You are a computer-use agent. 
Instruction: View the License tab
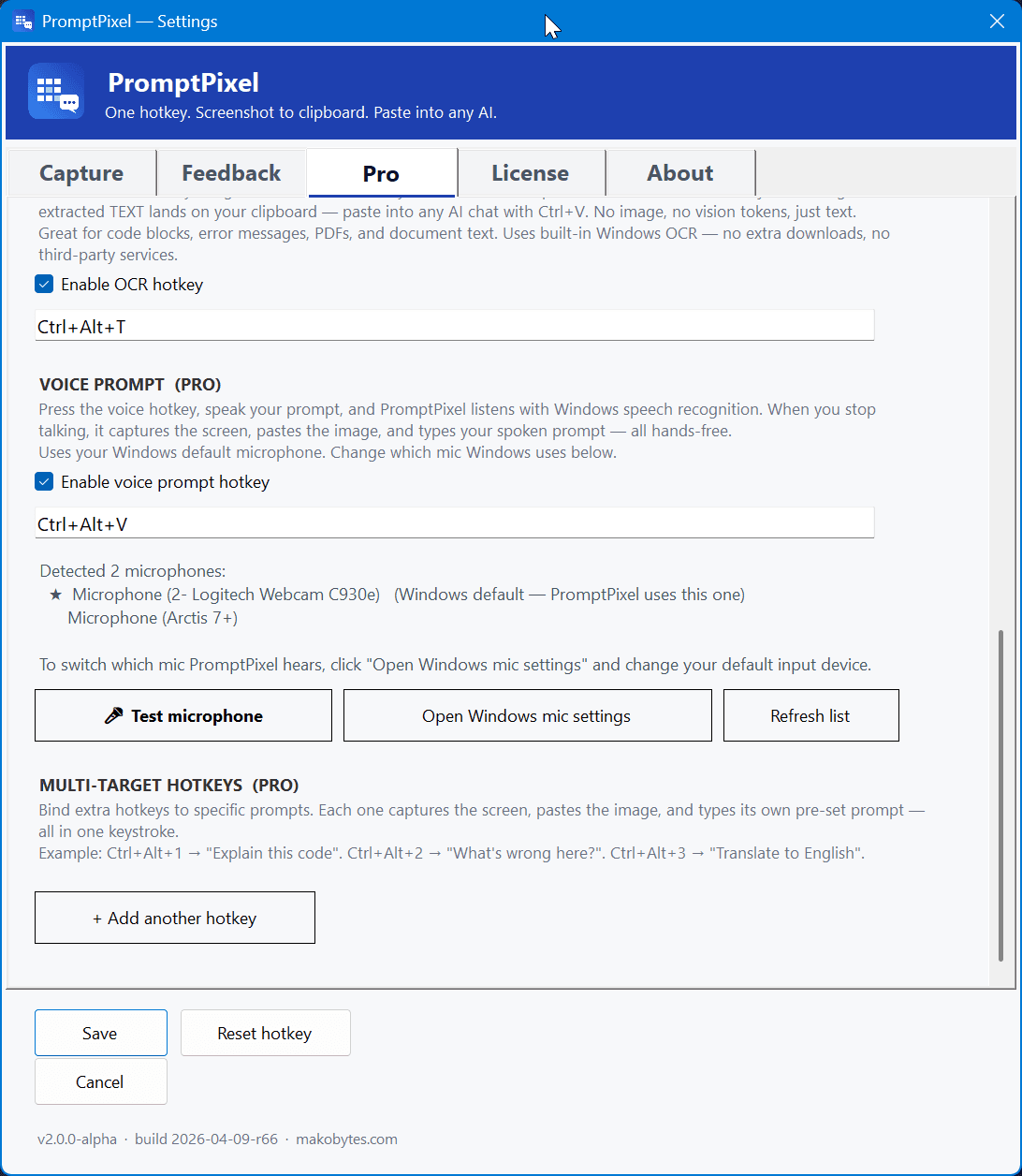click(x=531, y=172)
